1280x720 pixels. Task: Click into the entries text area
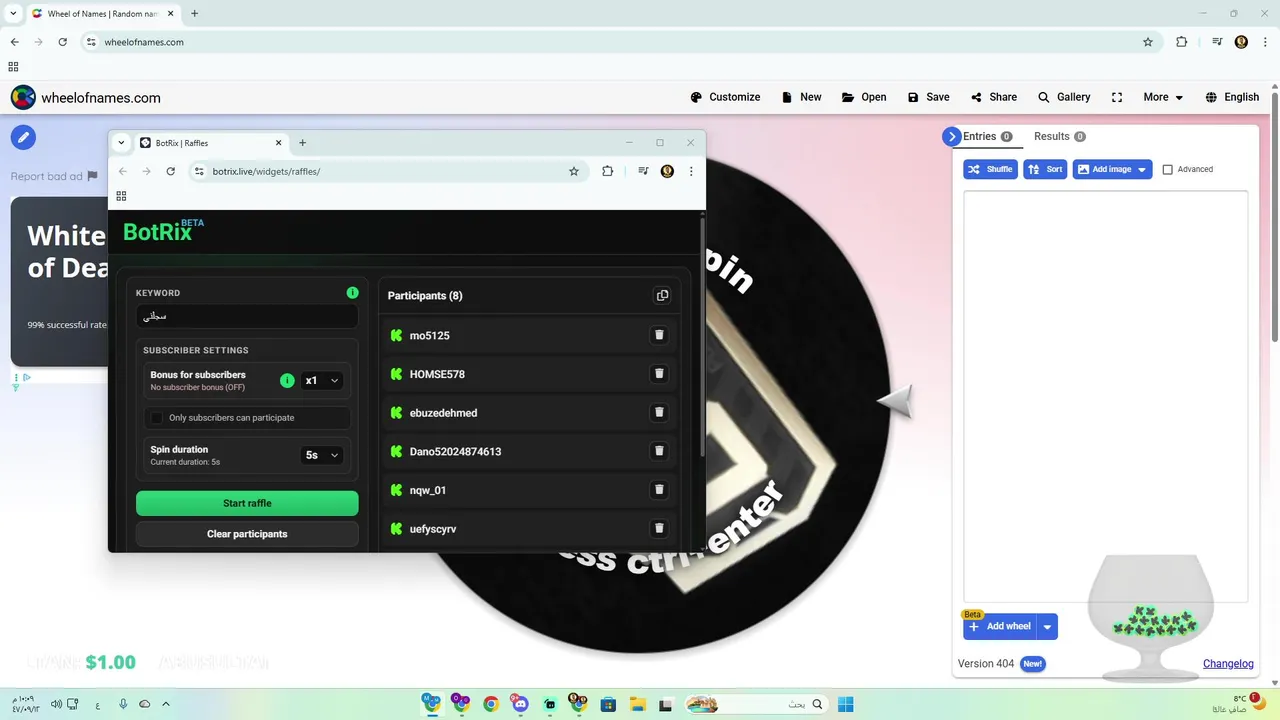[1105, 395]
